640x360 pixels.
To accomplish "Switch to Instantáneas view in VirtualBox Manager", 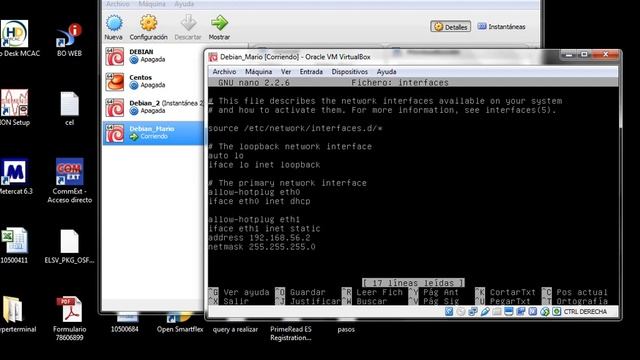I will point(501,27).
